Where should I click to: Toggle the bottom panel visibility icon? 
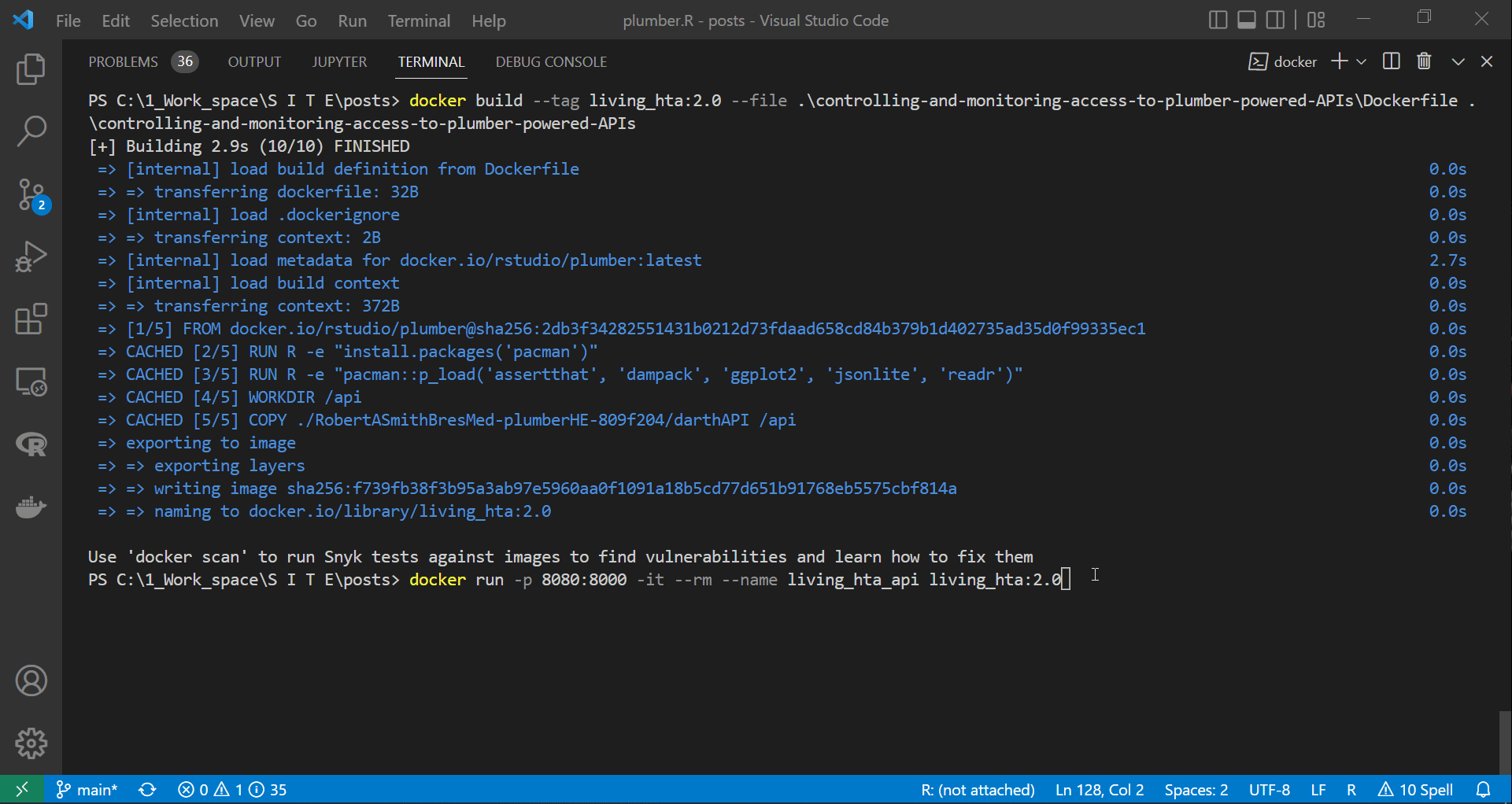click(1246, 20)
